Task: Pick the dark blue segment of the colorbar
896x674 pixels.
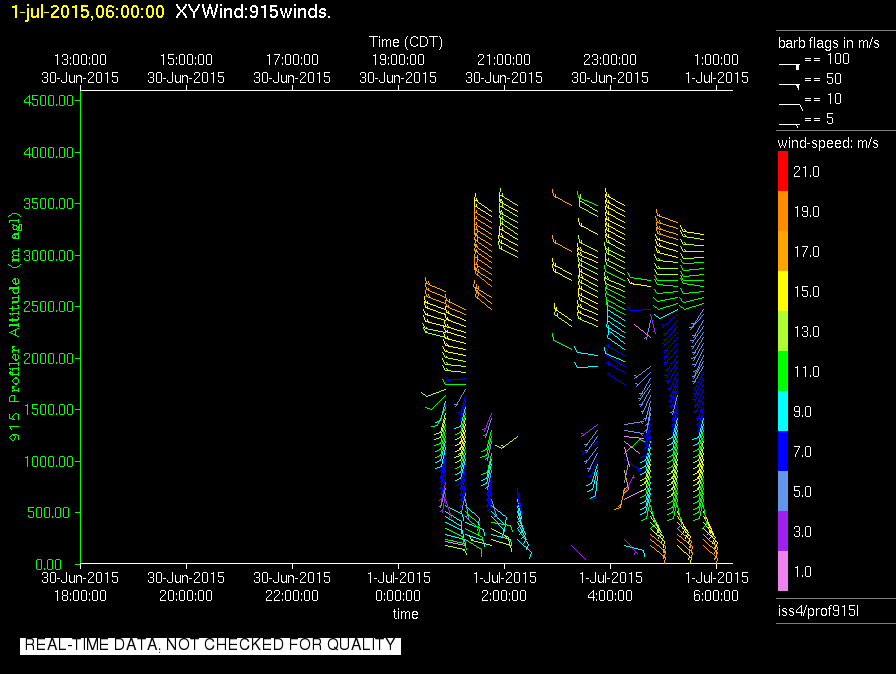Action: click(x=783, y=451)
